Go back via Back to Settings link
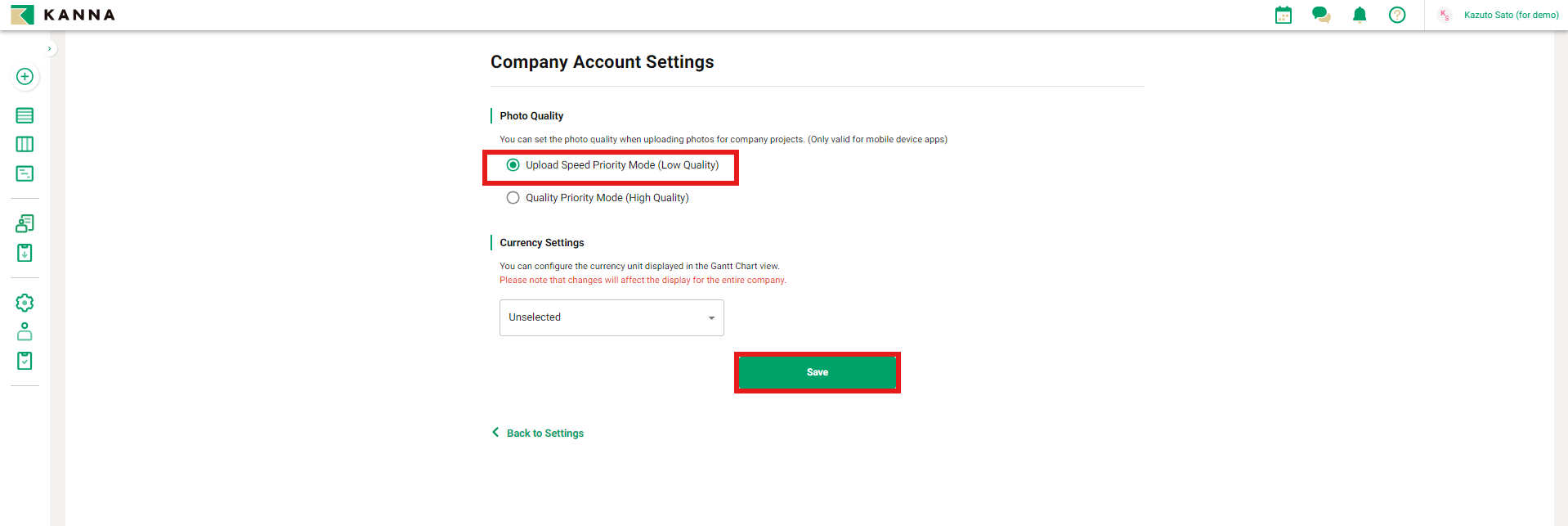1568x526 pixels. point(544,434)
